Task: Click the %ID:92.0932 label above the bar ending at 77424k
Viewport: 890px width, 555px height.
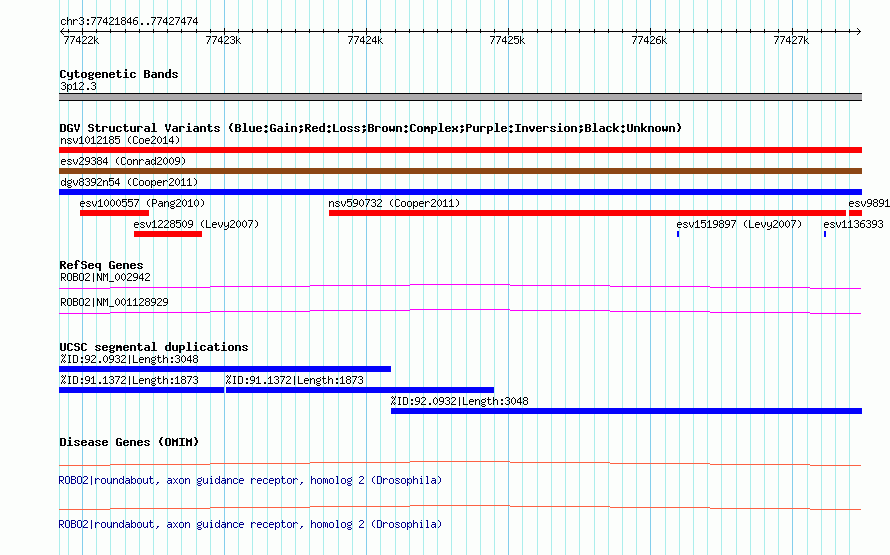Action: point(129,359)
